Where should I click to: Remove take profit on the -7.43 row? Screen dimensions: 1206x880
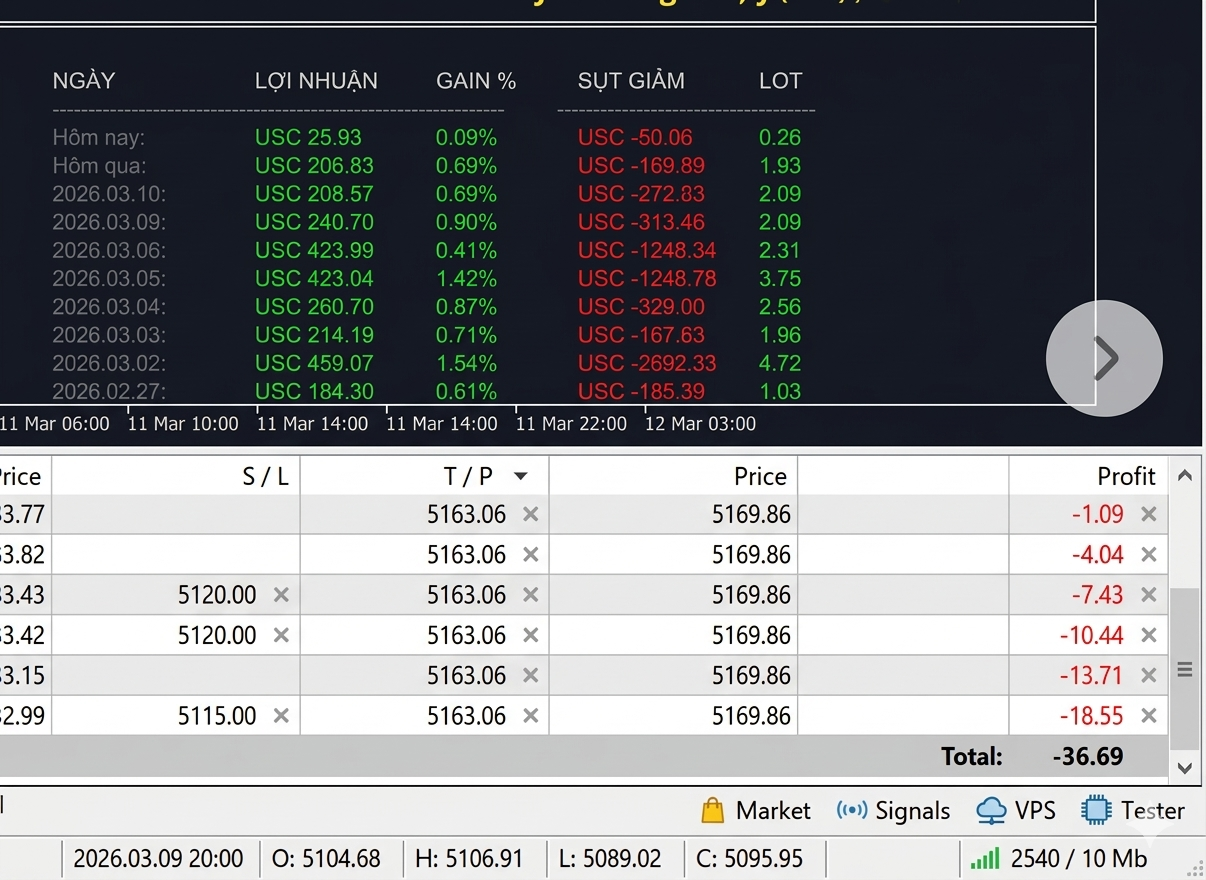530,595
